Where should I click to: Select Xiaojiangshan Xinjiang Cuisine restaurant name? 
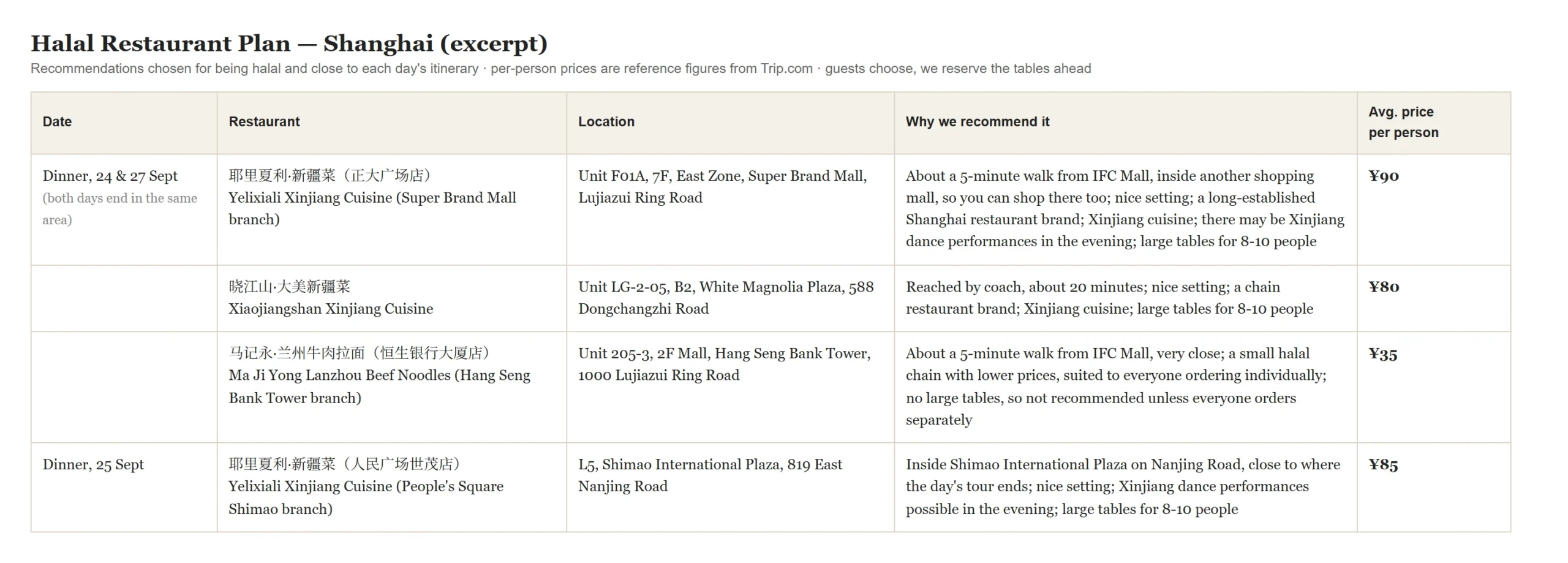(x=331, y=298)
